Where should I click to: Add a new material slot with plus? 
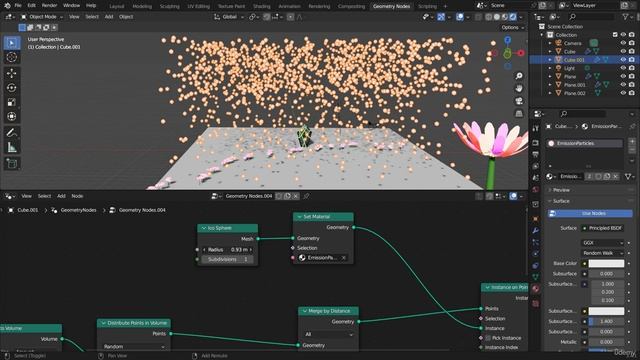point(632,142)
